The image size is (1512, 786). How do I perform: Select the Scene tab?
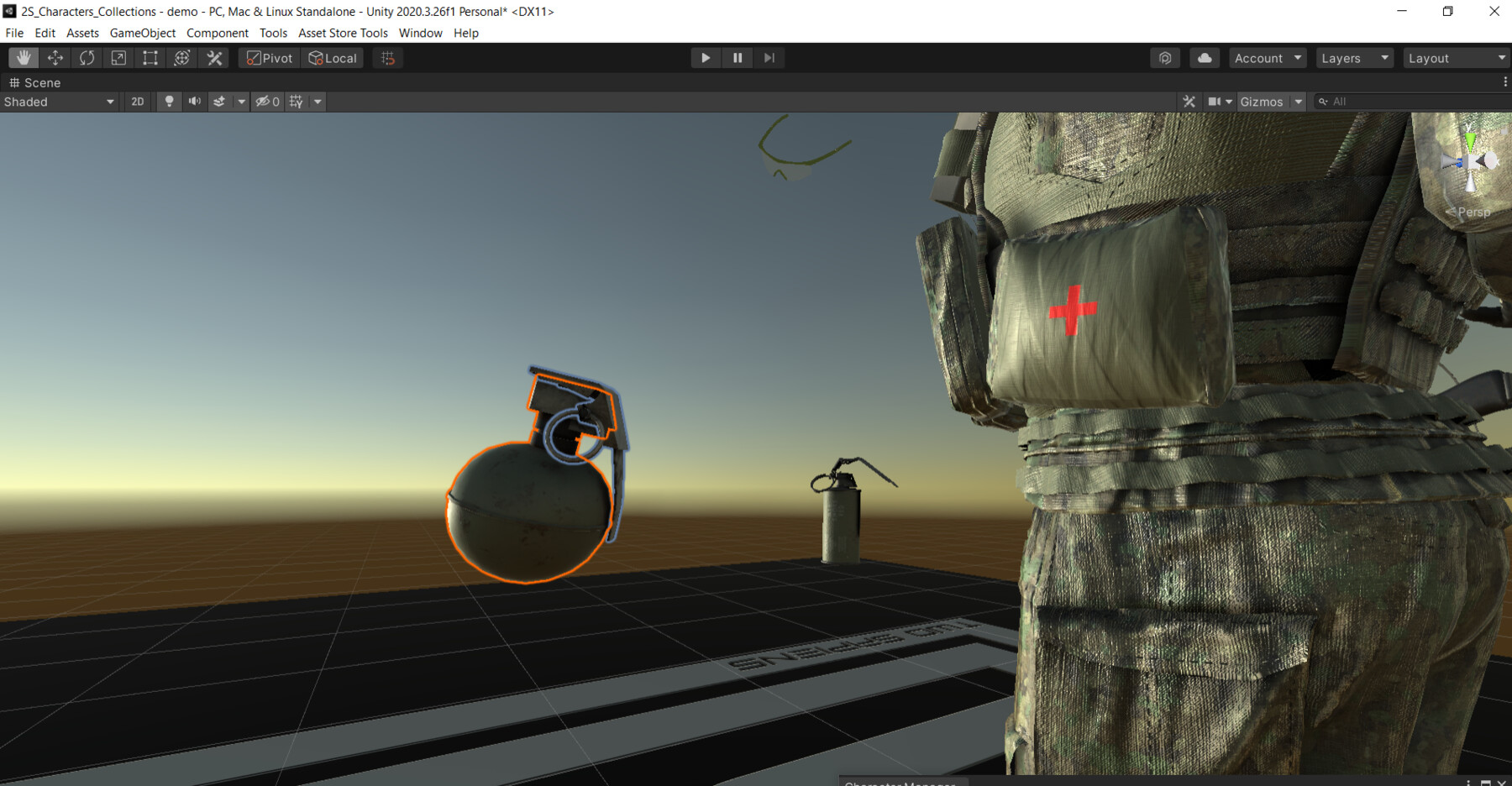34,82
